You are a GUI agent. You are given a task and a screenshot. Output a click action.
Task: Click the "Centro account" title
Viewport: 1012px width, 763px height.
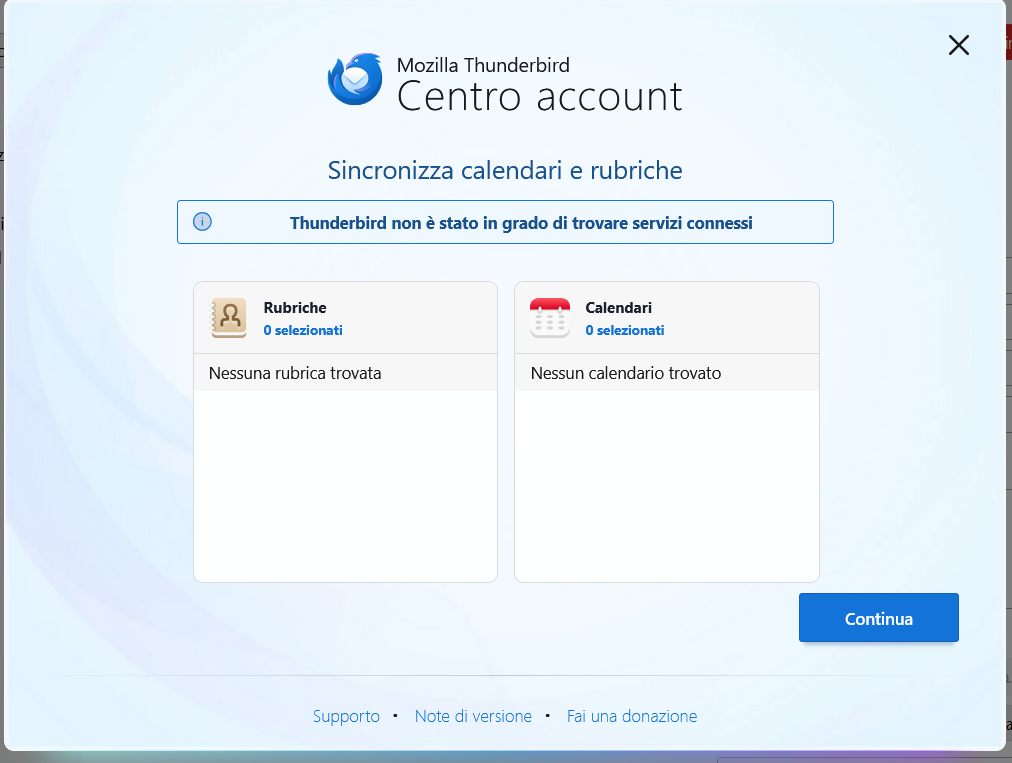click(x=540, y=97)
